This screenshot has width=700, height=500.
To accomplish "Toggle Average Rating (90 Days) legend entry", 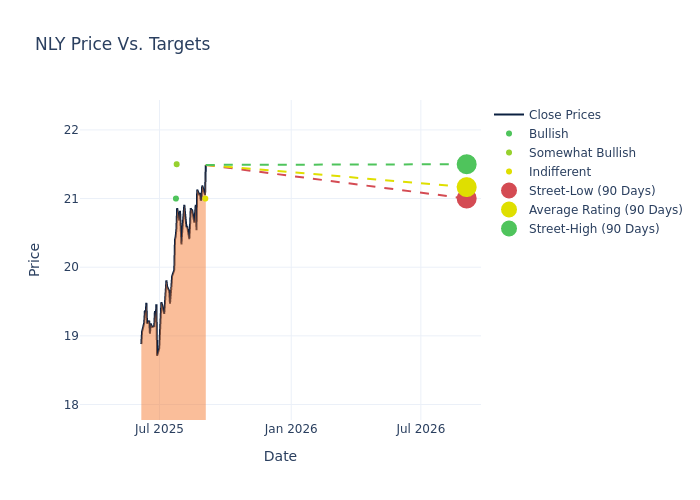I will [605, 210].
